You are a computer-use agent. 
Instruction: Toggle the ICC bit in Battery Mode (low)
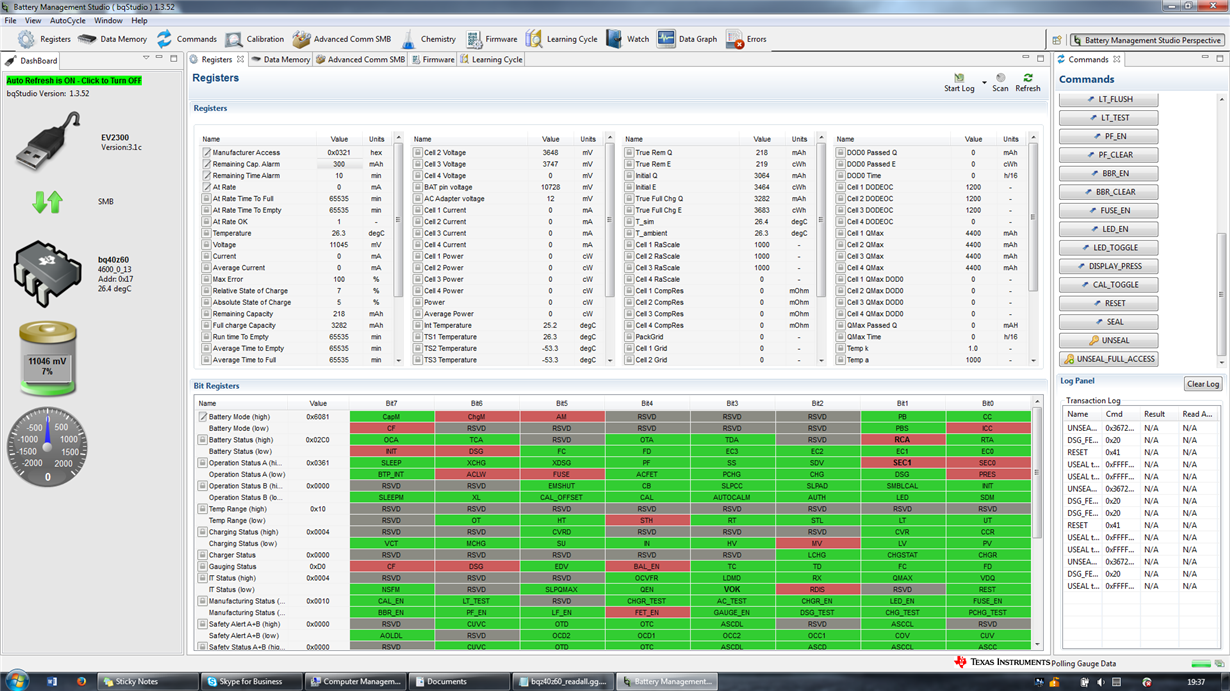pos(987,428)
